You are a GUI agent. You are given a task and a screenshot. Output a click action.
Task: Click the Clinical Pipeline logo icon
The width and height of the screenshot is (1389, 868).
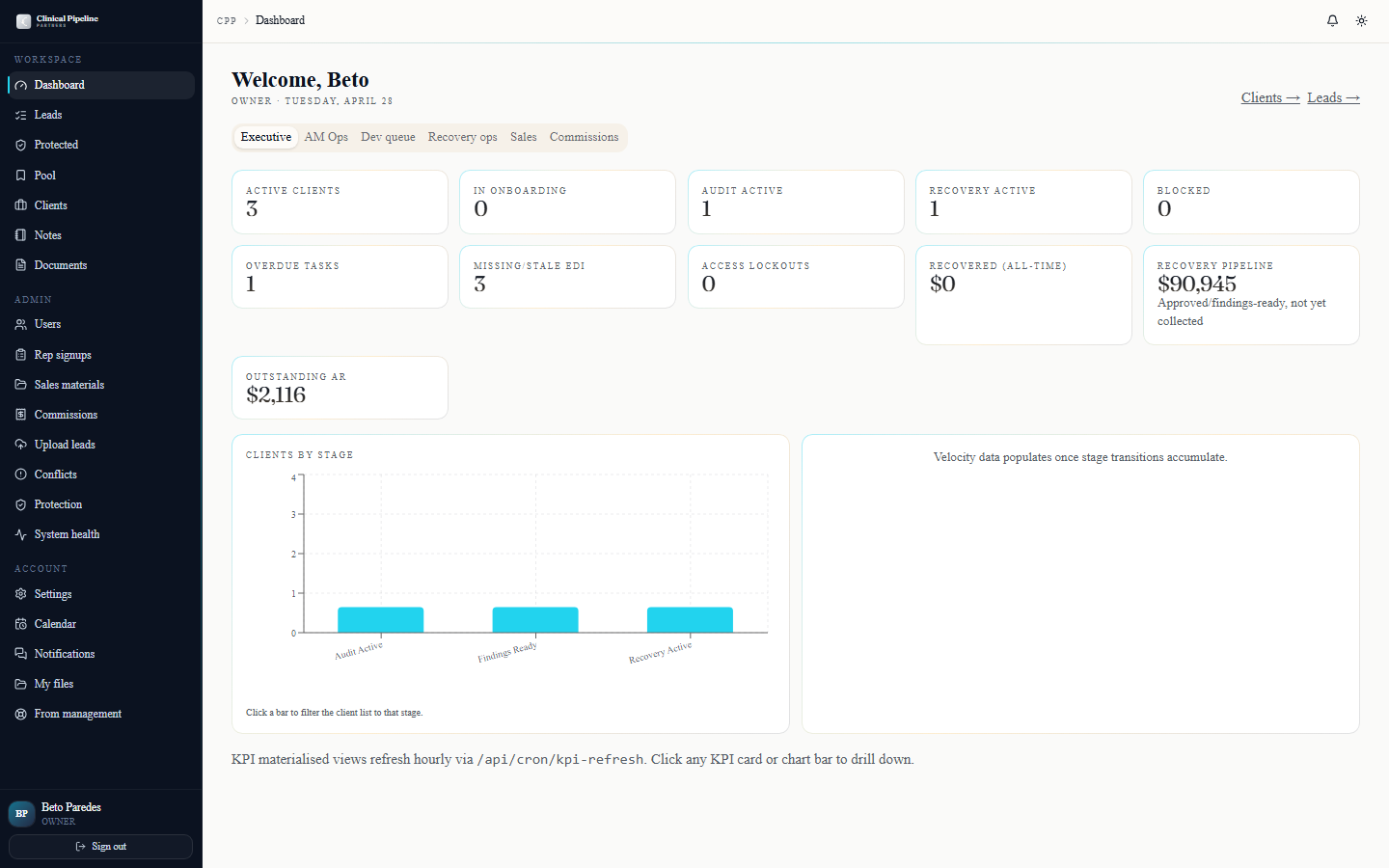(x=24, y=21)
